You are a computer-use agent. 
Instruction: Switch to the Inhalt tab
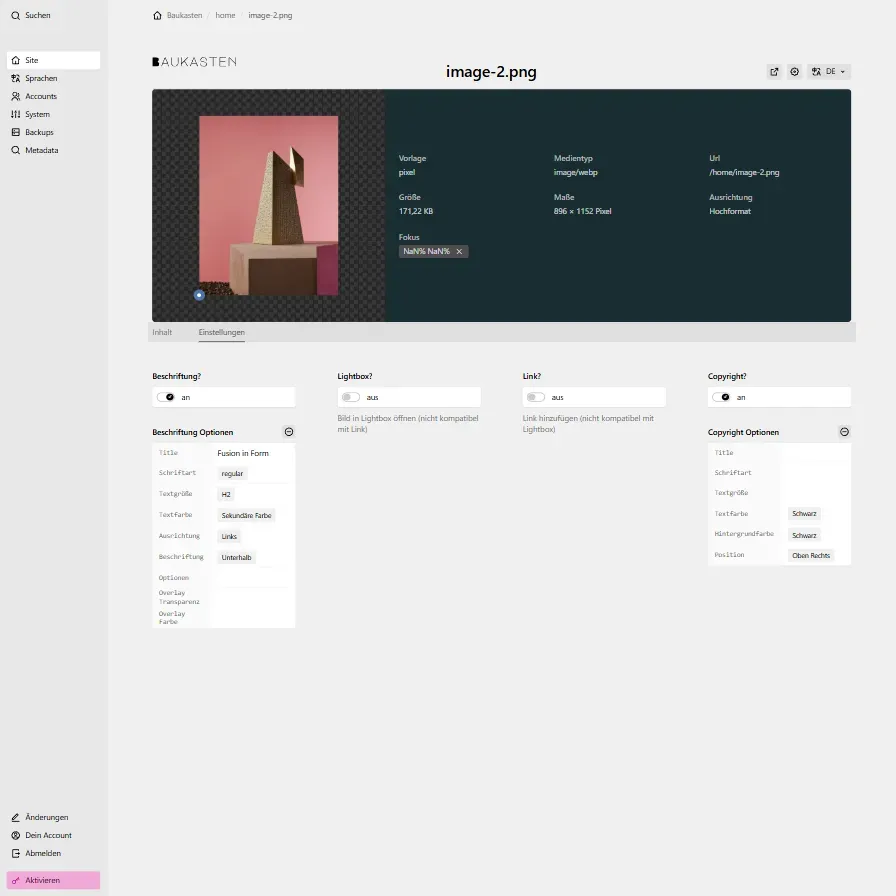[x=161, y=331]
